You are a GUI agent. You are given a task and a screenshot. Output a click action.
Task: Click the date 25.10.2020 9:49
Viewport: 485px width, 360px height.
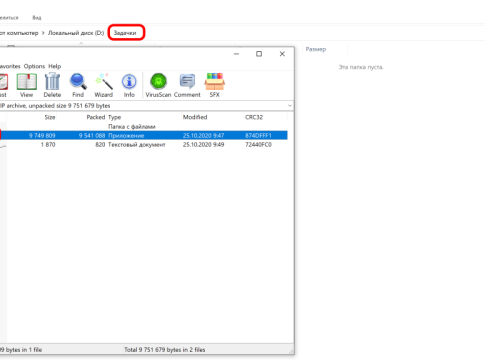tap(203, 144)
